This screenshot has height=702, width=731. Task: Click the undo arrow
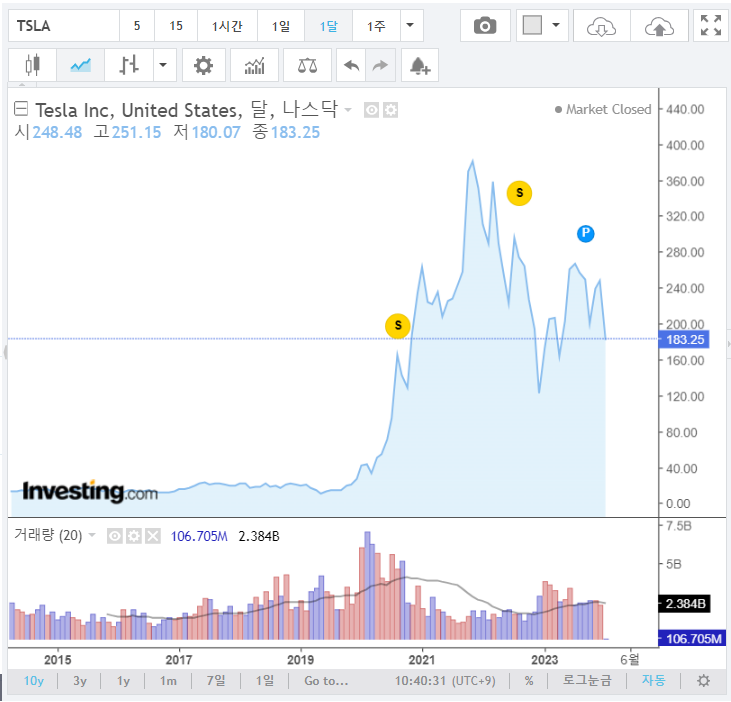pyautogui.click(x=351, y=65)
